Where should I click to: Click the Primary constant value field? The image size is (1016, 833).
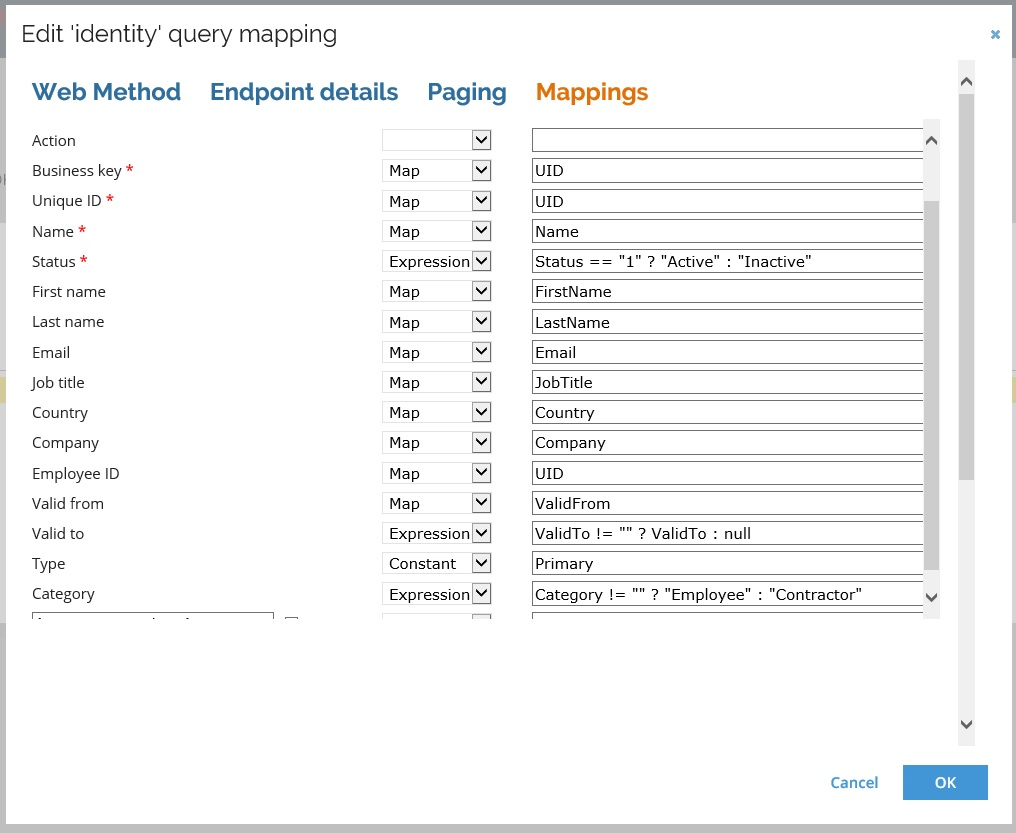tap(727, 564)
